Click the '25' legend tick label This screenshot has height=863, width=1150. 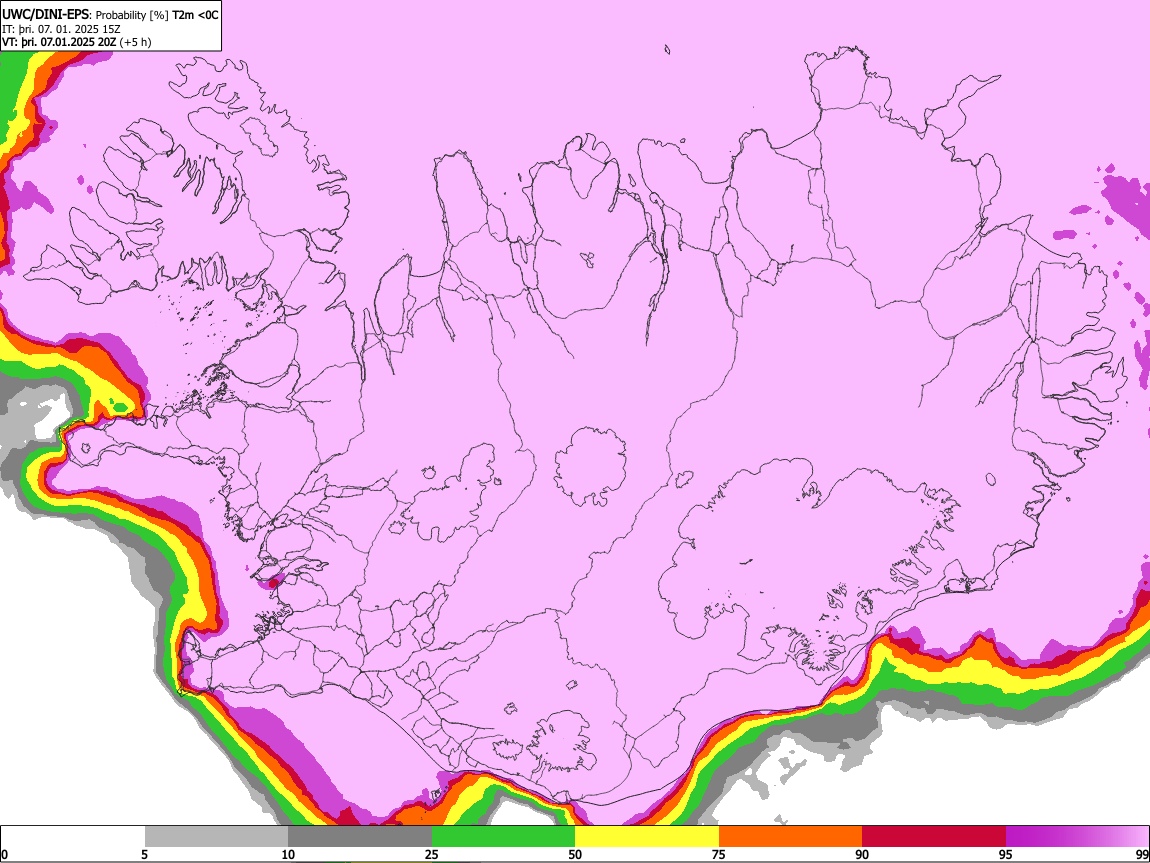pyautogui.click(x=432, y=854)
